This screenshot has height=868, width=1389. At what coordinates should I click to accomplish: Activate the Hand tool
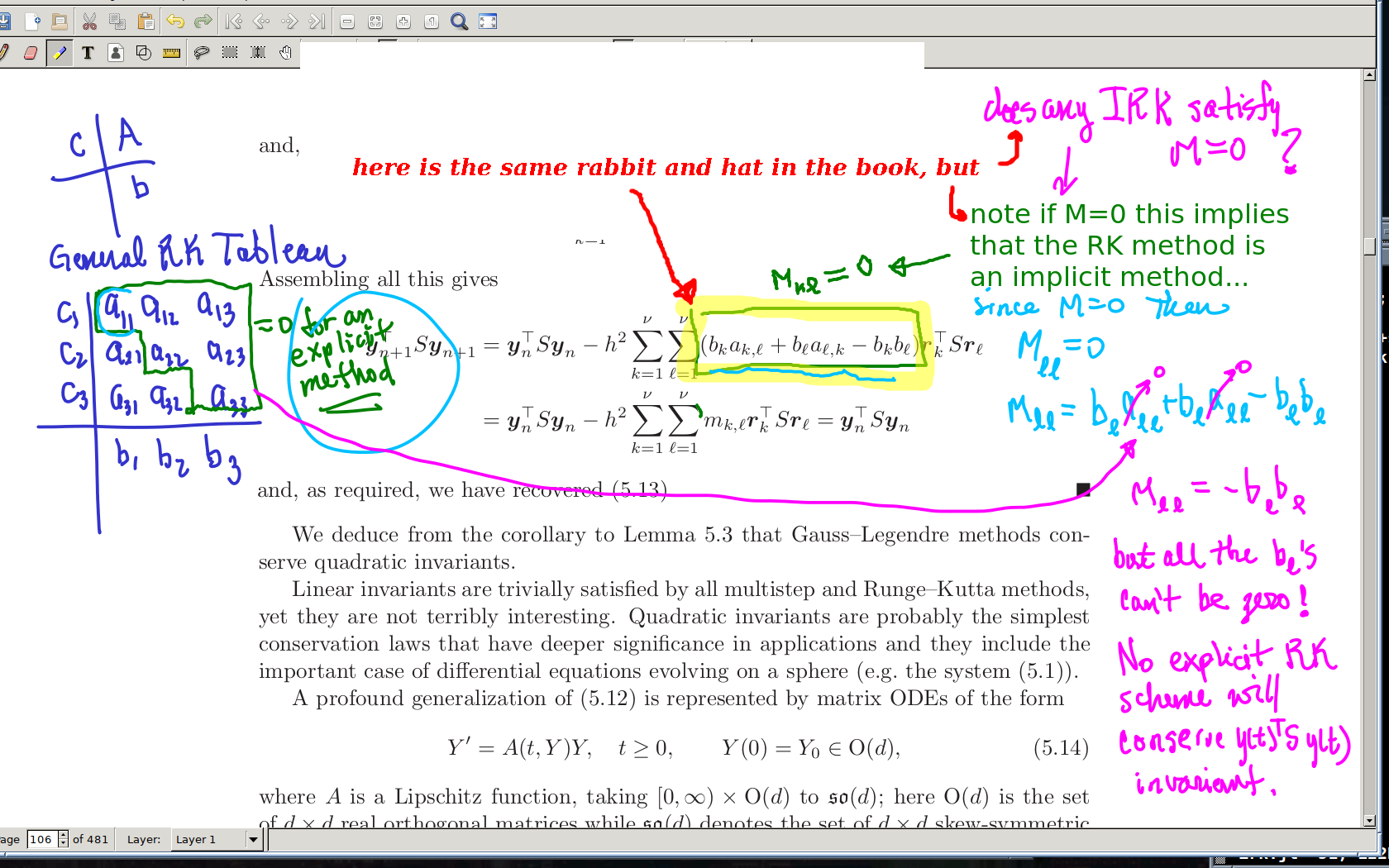tap(285, 53)
